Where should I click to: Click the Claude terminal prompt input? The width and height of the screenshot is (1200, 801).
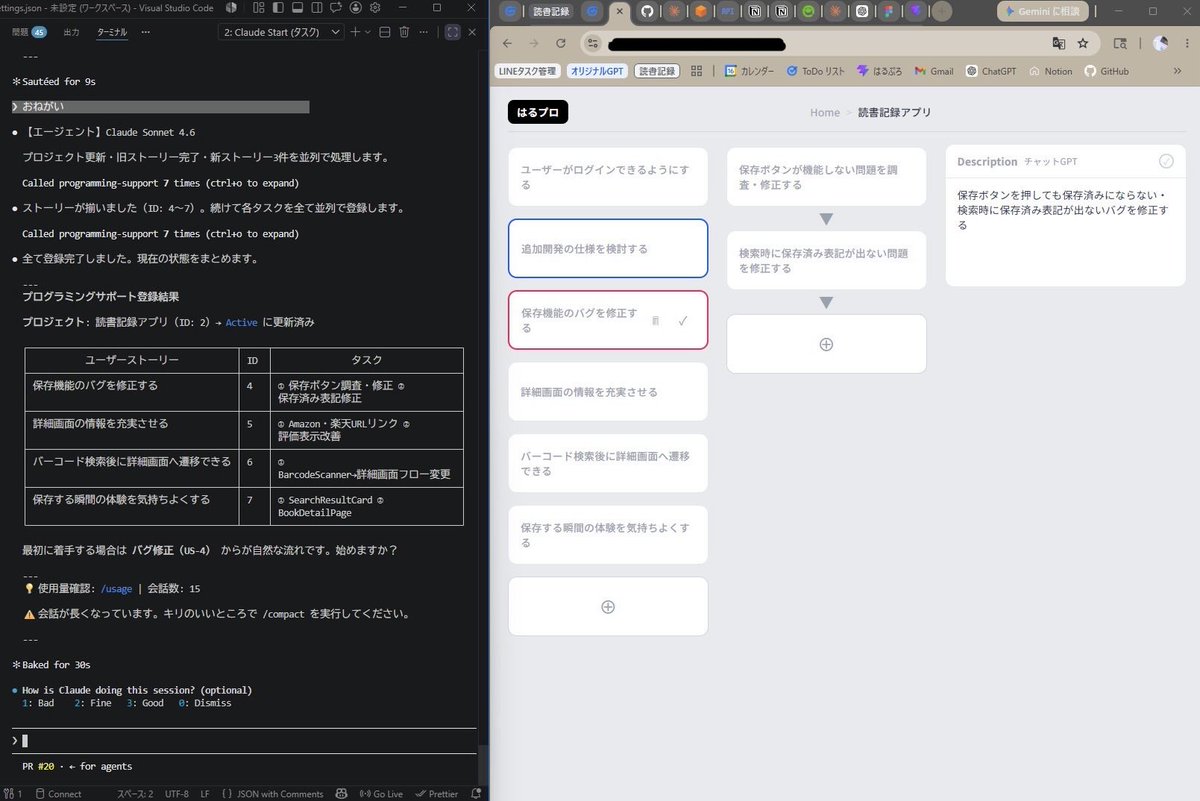coord(245,741)
